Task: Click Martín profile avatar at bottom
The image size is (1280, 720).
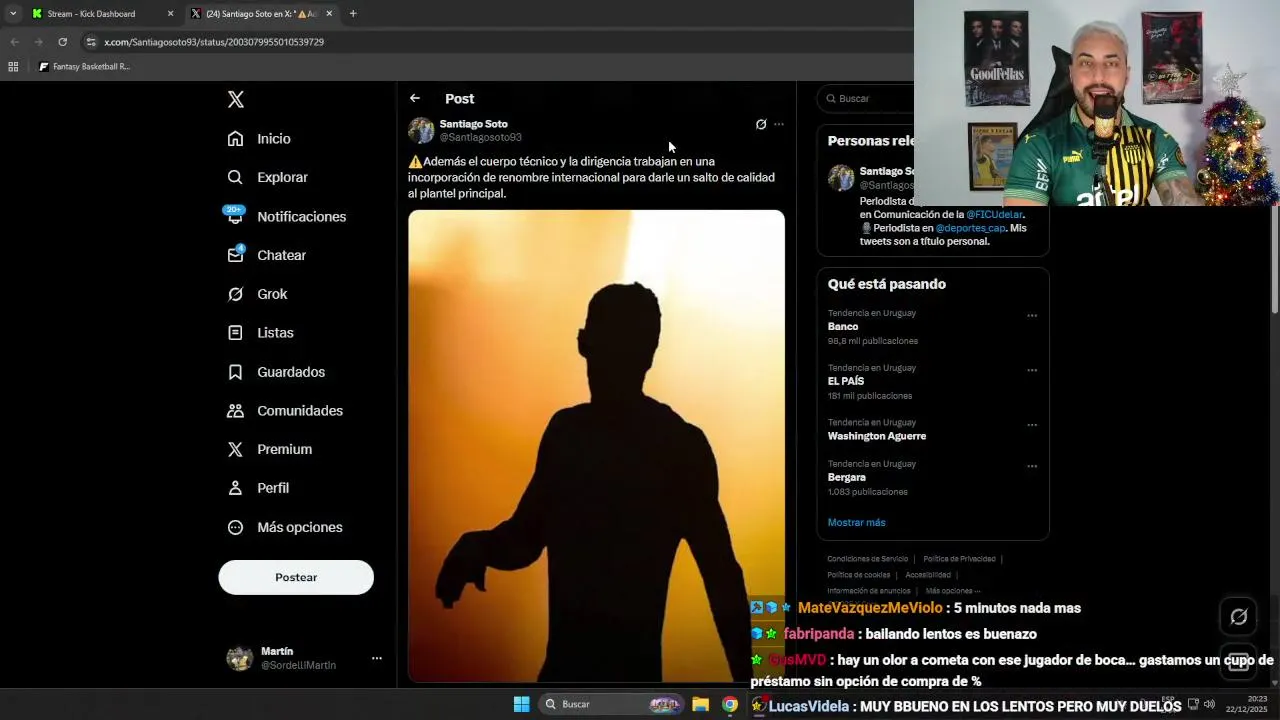Action: [240, 658]
